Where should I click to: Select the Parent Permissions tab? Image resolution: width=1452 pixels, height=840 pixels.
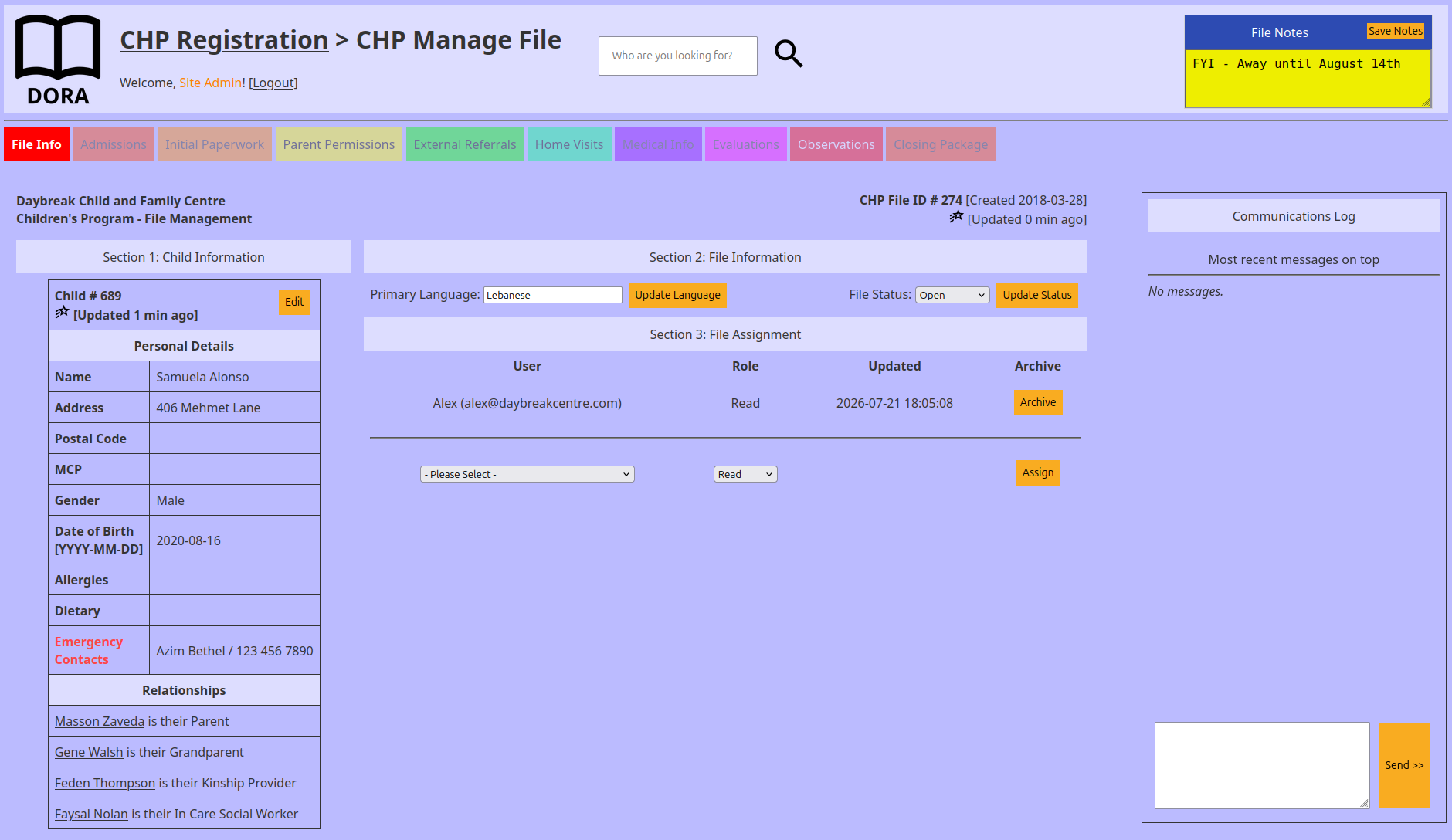coord(339,144)
